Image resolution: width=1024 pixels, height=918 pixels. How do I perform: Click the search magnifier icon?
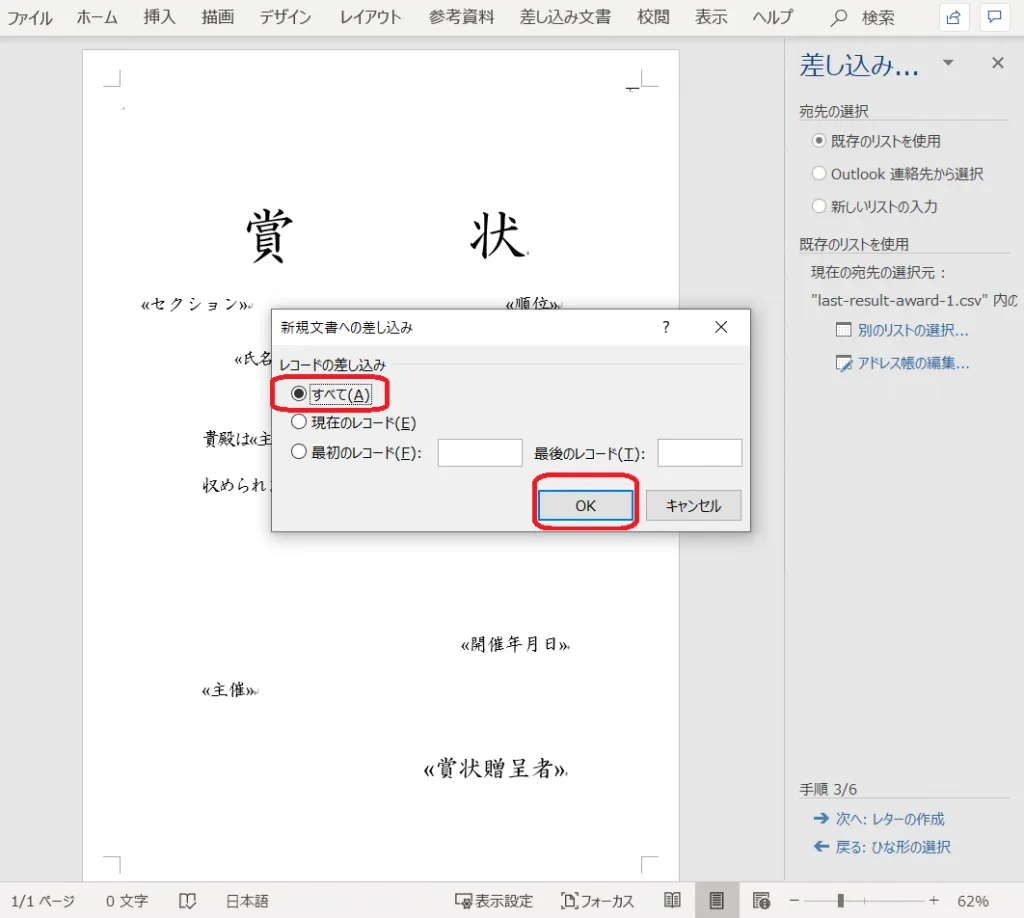point(840,17)
